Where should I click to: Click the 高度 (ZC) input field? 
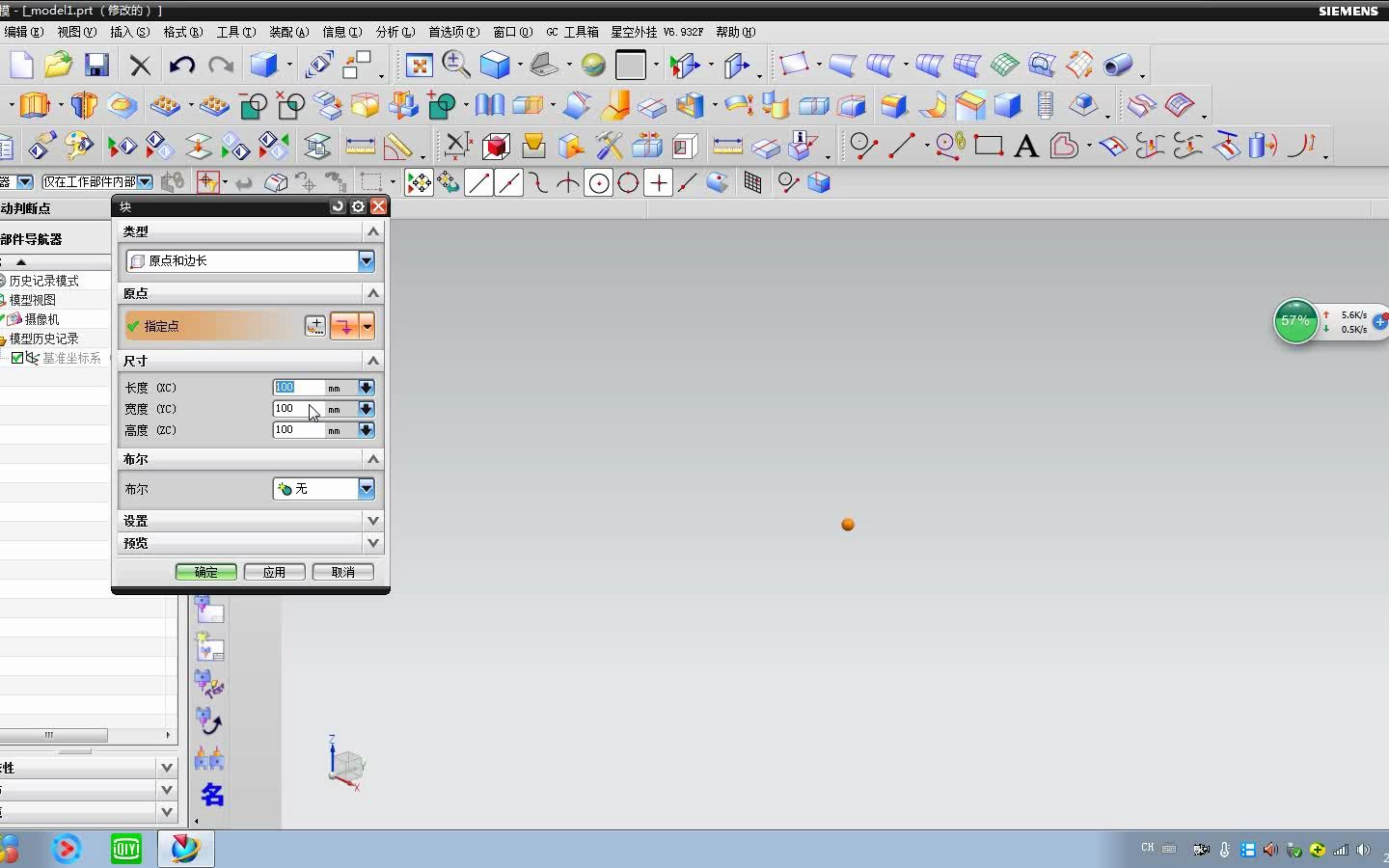[299, 430]
